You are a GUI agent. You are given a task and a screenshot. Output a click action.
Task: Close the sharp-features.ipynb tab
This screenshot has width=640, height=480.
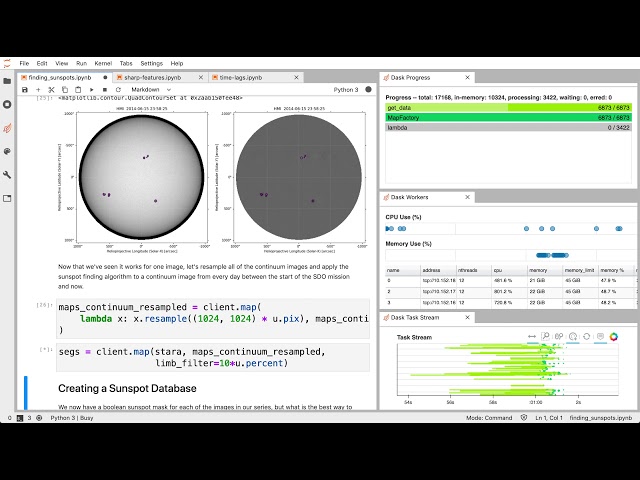pyautogui.click(x=201, y=78)
